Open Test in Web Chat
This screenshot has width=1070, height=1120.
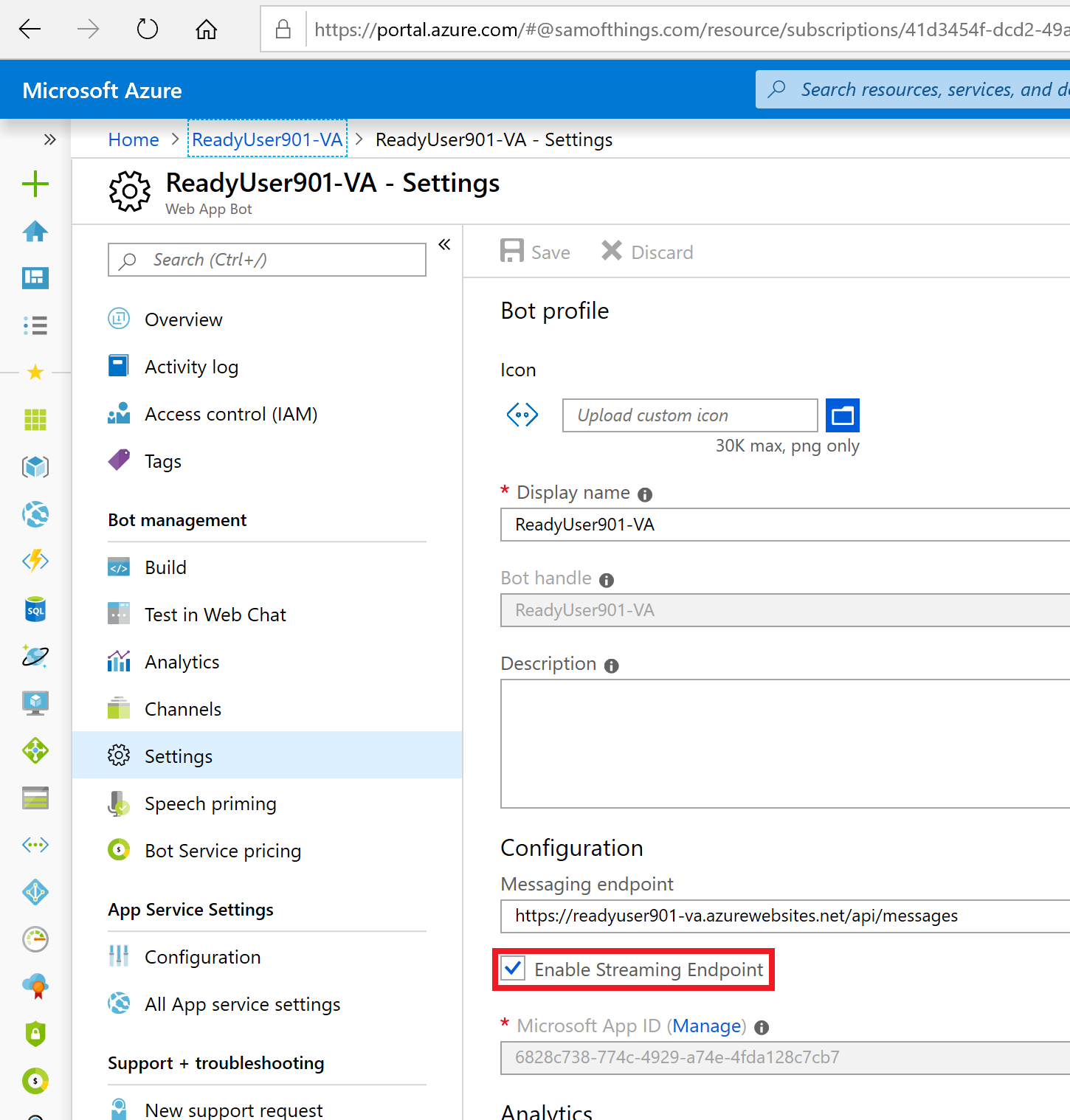[x=267, y=615]
